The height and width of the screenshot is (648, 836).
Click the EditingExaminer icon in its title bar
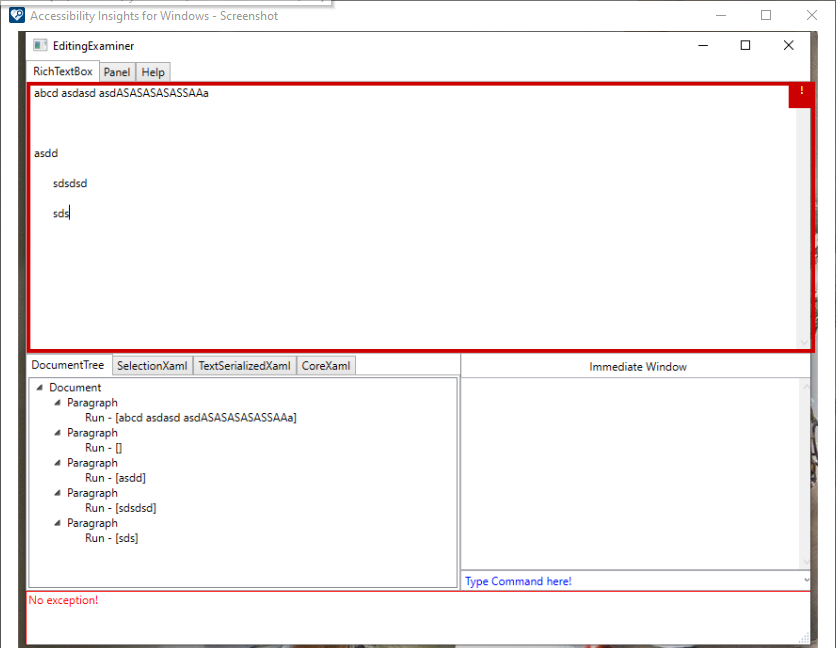click(40, 45)
